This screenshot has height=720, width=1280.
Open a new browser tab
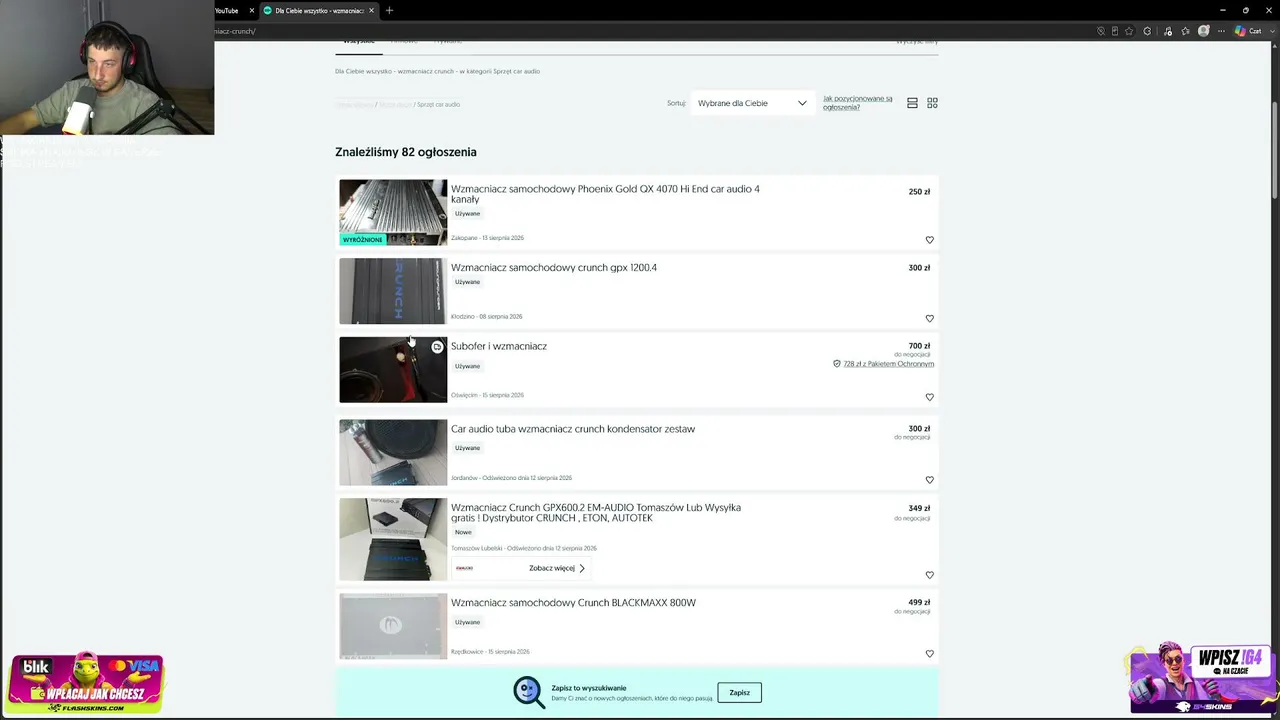[x=389, y=11]
